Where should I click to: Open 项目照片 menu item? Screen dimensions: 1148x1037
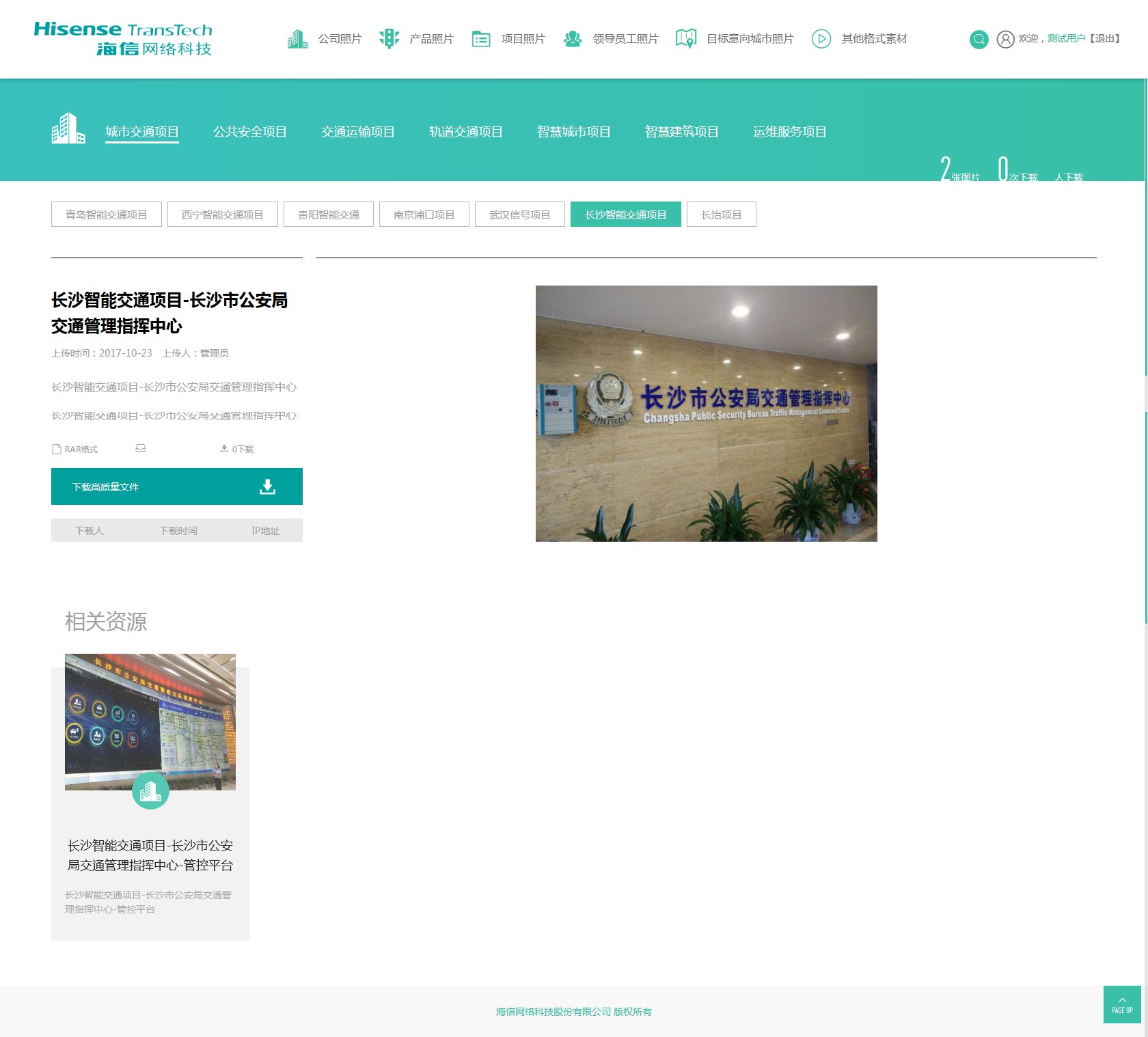(523, 39)
